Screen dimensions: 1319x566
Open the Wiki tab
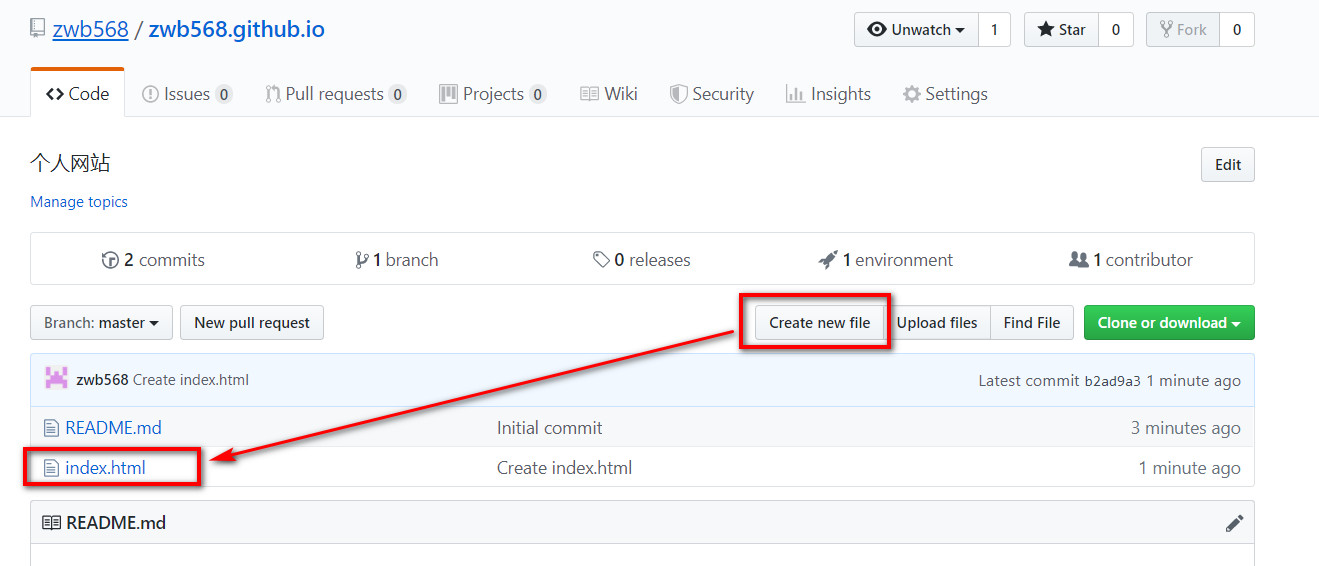coord(609,94)
